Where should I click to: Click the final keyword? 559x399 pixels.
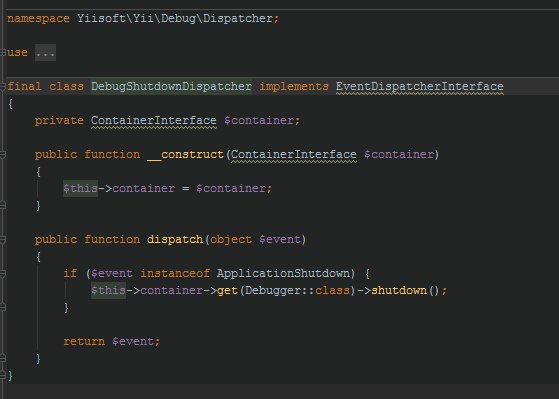(x=24, y=86)
